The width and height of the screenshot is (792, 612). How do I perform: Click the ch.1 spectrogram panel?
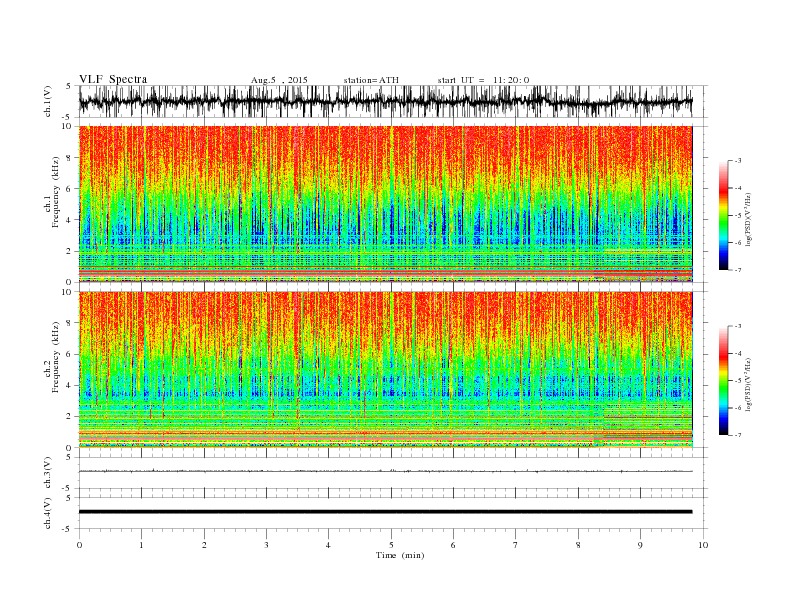[385, 204]
